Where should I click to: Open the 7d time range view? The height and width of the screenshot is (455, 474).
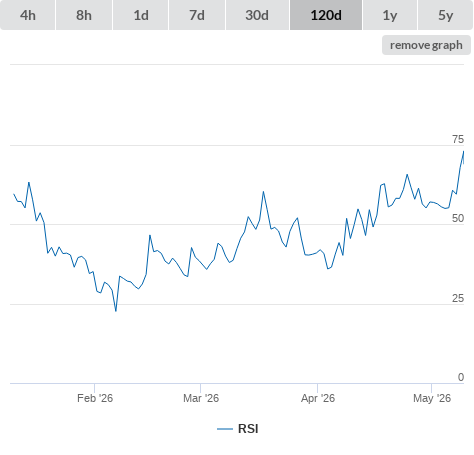197,15
